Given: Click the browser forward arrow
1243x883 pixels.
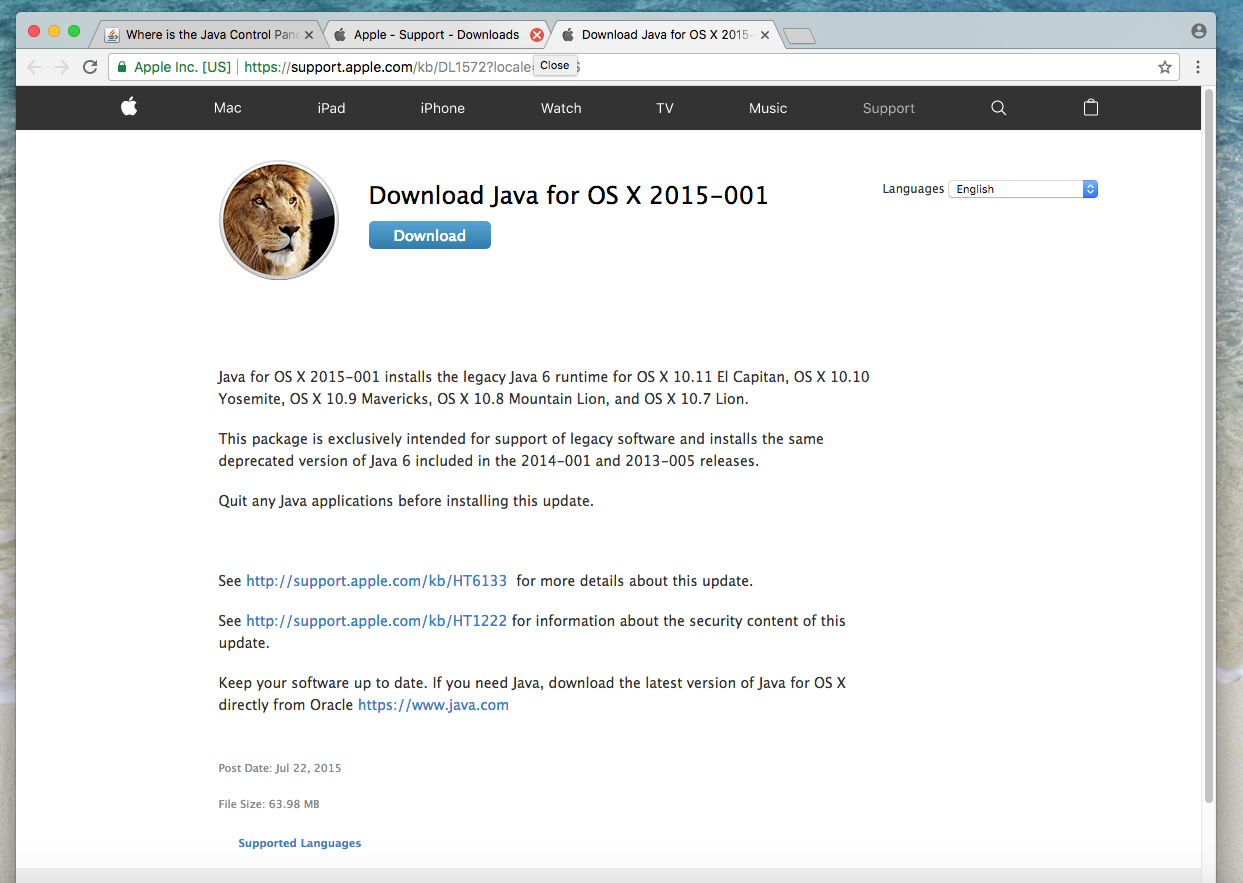Looking at the screenshot, I should click(62, 67).
